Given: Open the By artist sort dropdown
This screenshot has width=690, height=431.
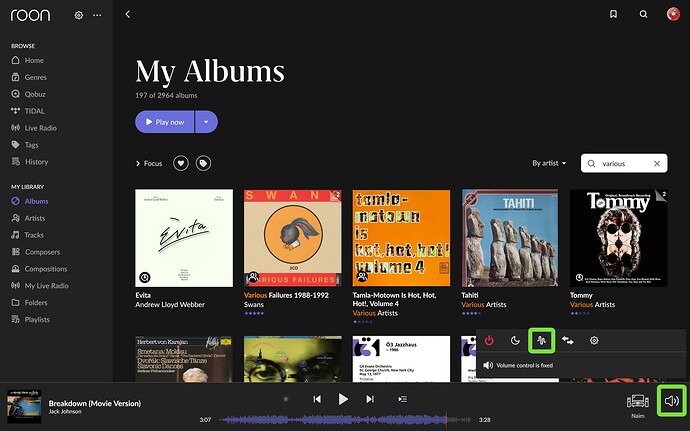Looking at the screenshot, I should pos(549,163).
